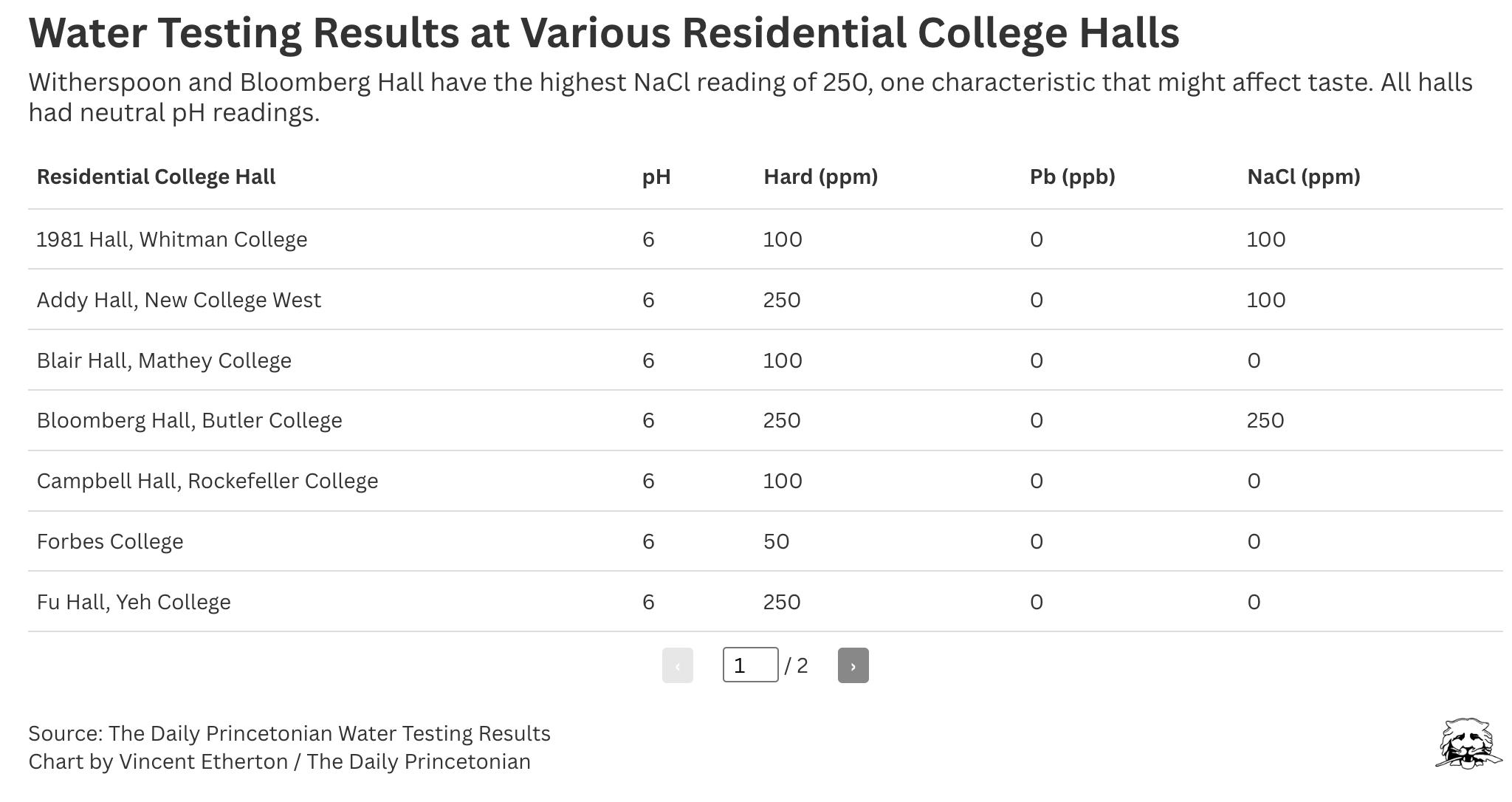Click the Daily Princetonian tiger logo
The image size is (1512, 802).
(1468, 744)
